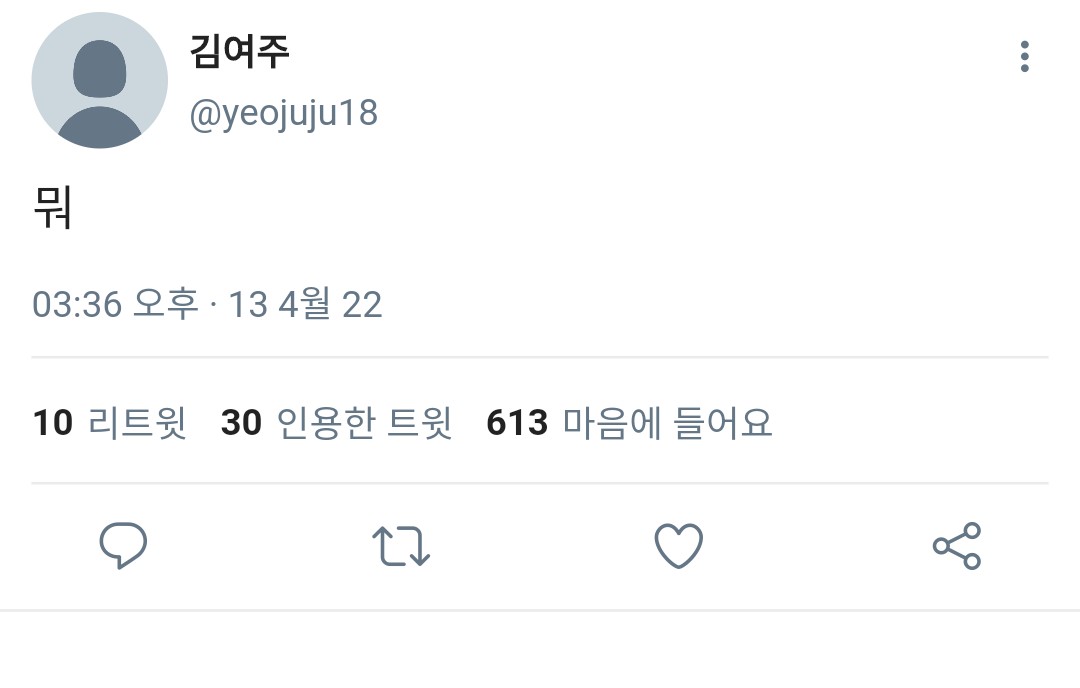Tap the reply speech bubble icon
This screenshot has width=1080, height=688.
click(x=123, y=546)
